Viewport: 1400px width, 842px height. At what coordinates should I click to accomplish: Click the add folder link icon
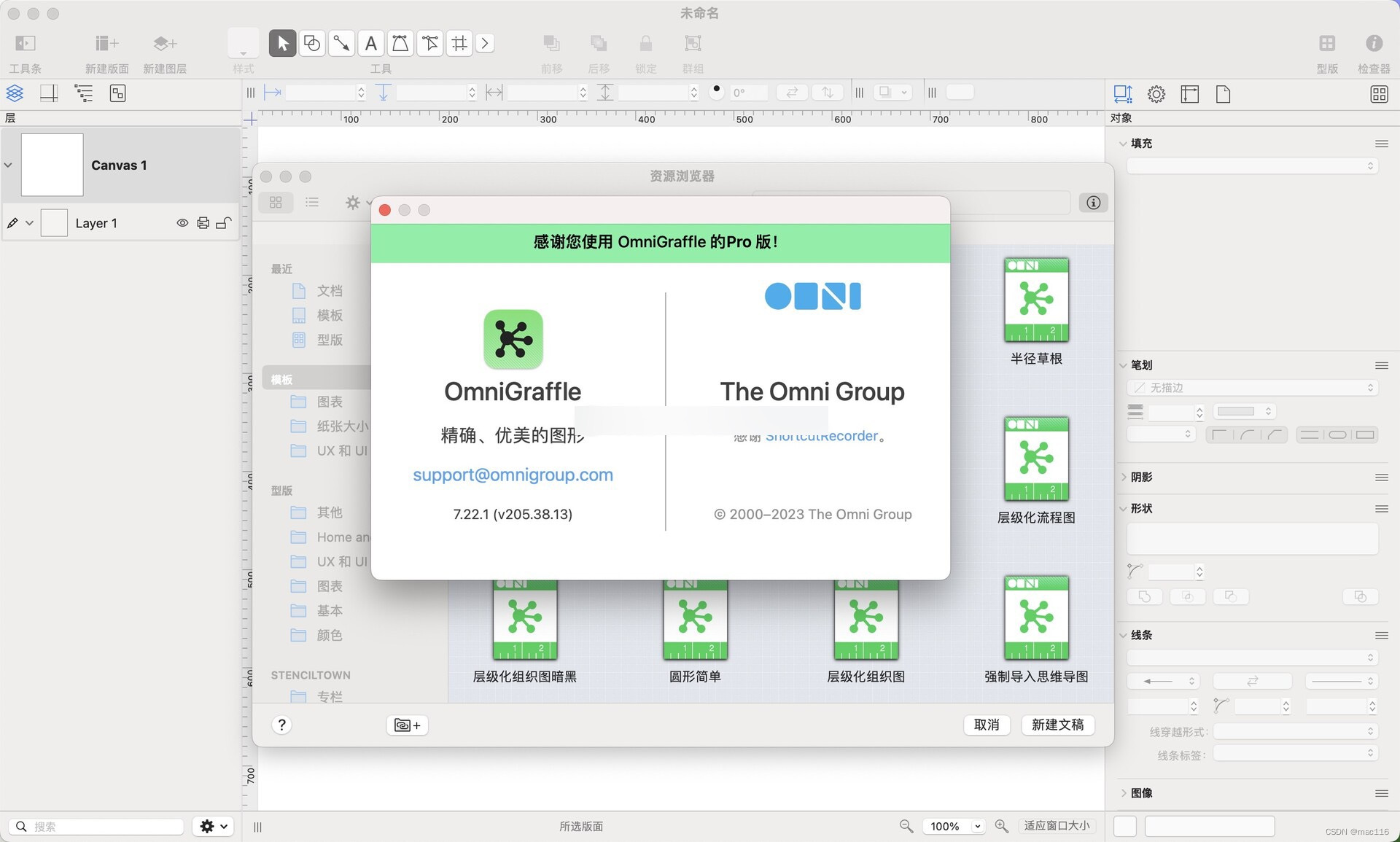tap(407, 725)
